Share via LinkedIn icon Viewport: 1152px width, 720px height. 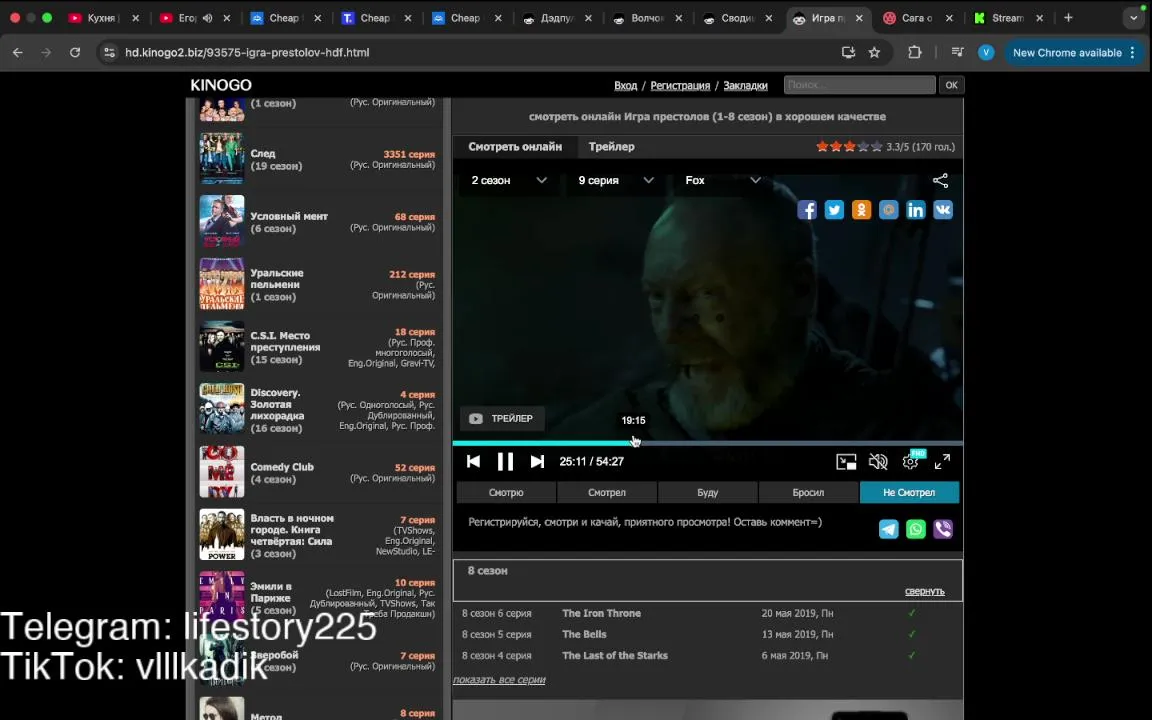click(915, 210)
